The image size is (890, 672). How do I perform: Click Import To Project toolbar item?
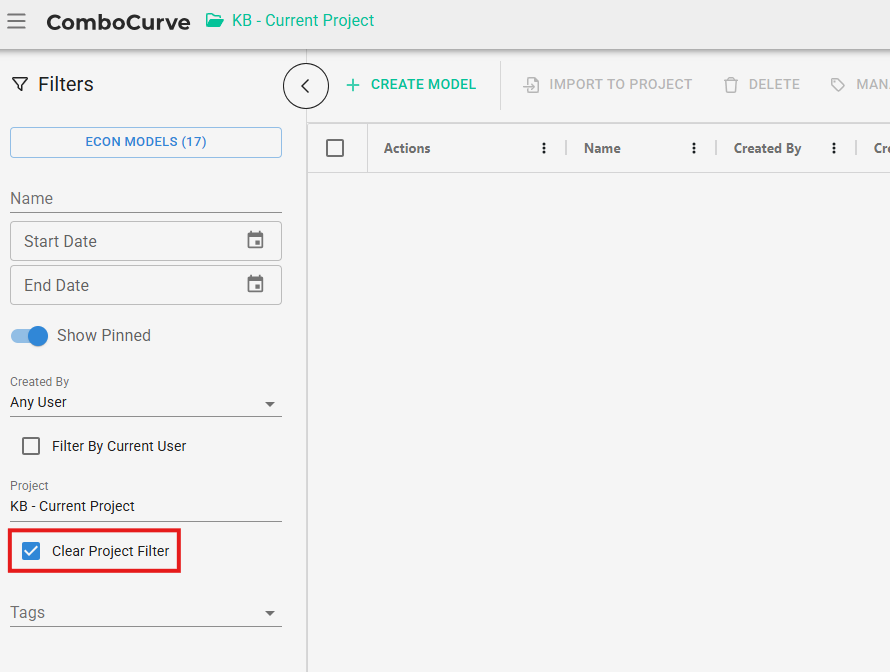tap(608, 85)
